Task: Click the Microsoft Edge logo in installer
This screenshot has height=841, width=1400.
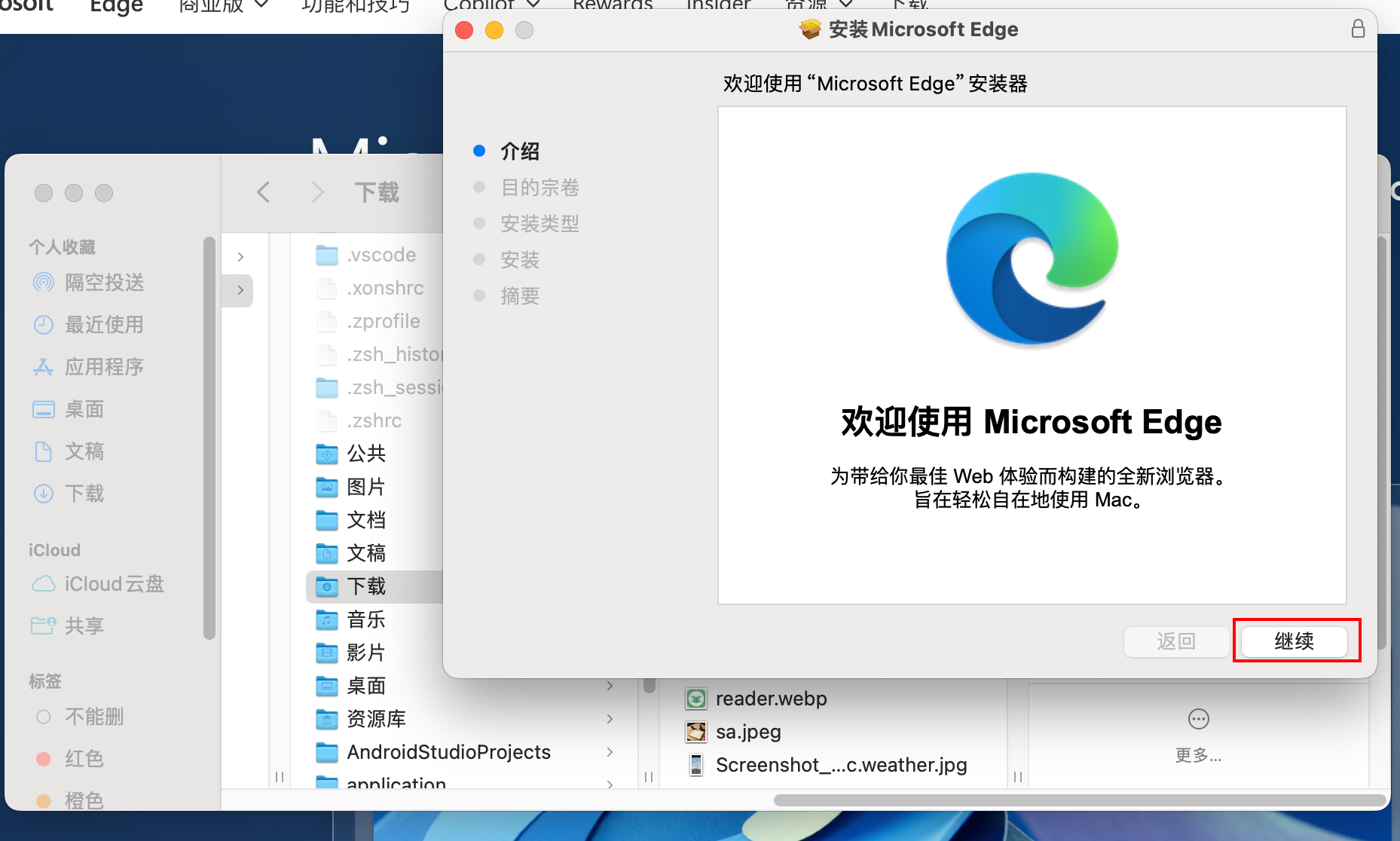Action: tap(1032, 258)
